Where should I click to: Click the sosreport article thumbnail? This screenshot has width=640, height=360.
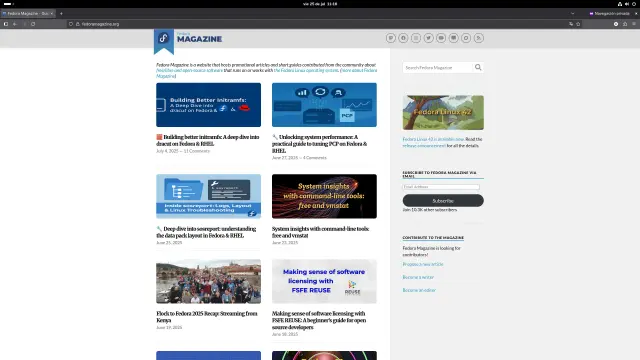(208, 196)
